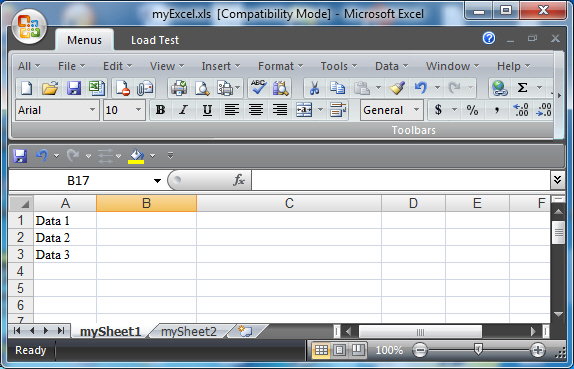574x369 pixels.
Task: Apply comma style format
Action: point(496,110)
